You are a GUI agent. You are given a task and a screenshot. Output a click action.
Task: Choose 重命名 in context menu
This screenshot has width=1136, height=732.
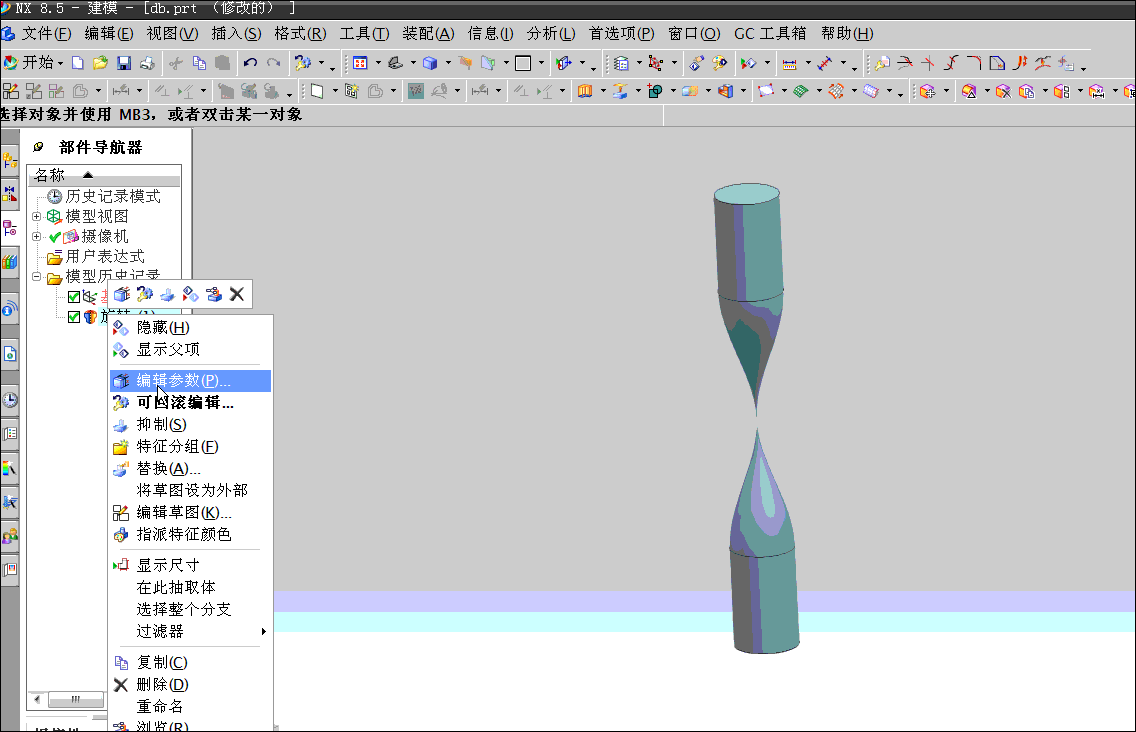(191, 706)
